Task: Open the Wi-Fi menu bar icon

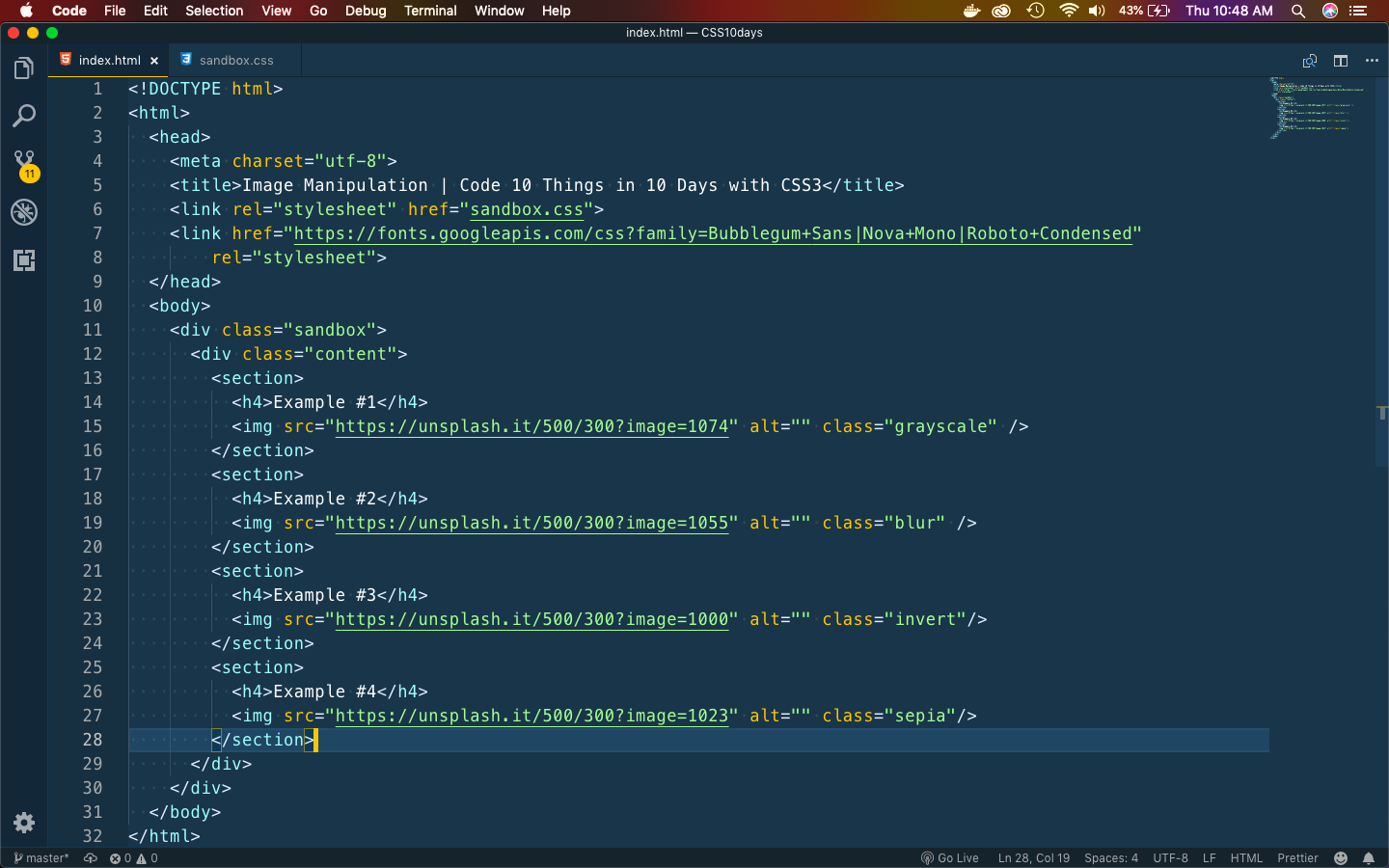Action: tap(1068, 11)
